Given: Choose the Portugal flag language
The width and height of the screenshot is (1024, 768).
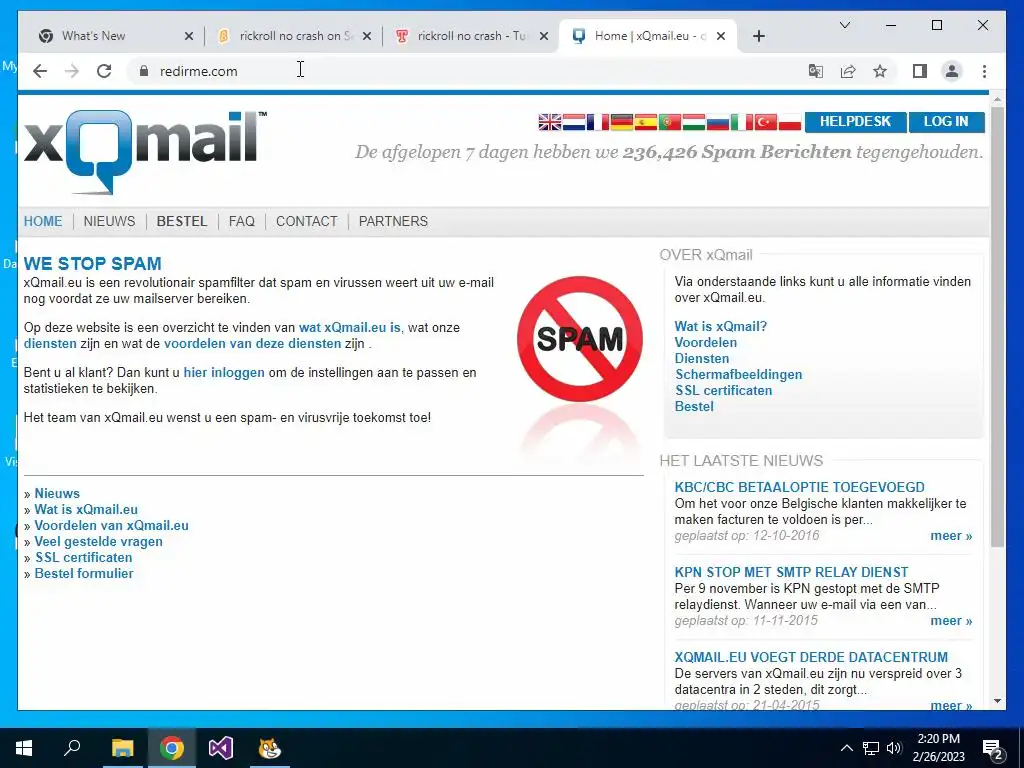Looking at the screenshot, I should point(669,122).
